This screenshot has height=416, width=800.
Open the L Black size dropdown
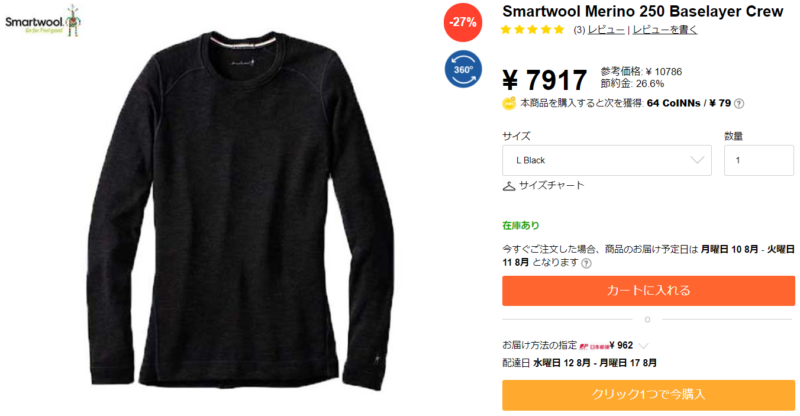(x=607, y=160)
